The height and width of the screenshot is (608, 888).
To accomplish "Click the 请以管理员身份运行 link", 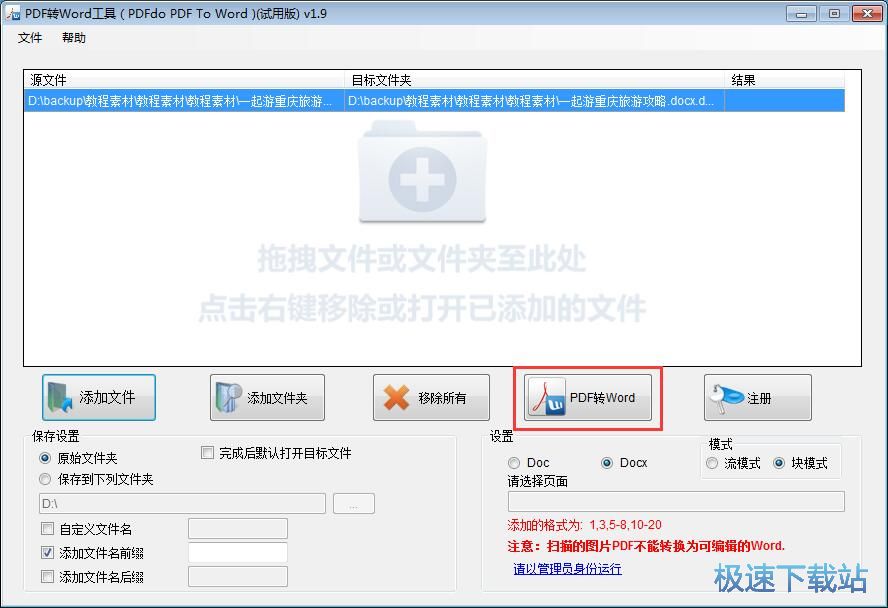I will point(567,568).
